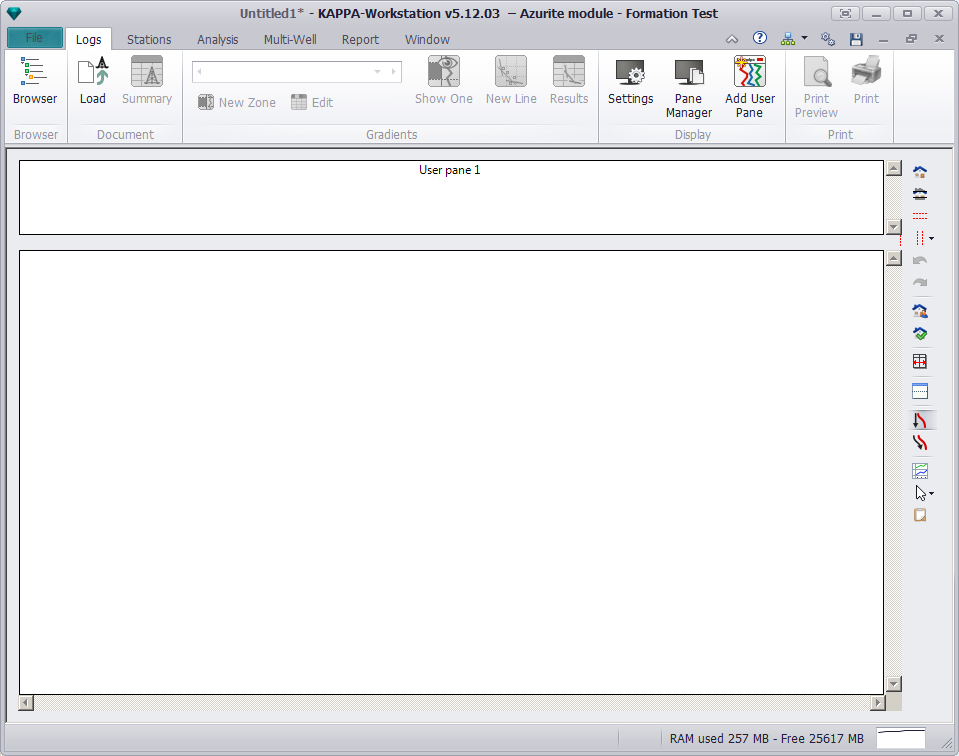Click the main pane top scroll arrow
The height and width of the screenshot is (756, 959).
tap(894, 258)
